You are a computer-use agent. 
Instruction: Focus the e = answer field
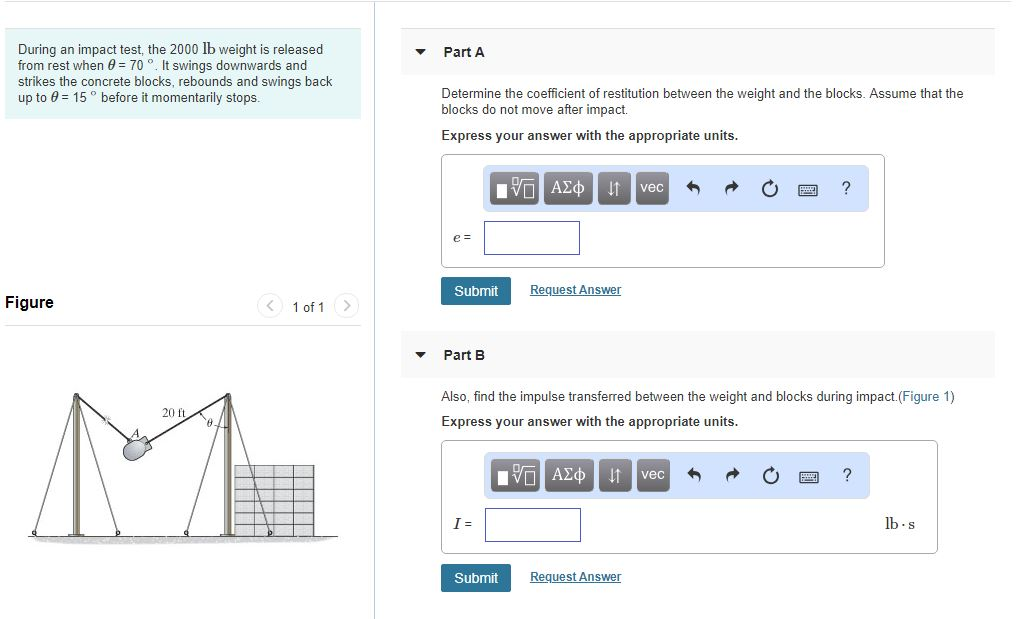(532, 238)
